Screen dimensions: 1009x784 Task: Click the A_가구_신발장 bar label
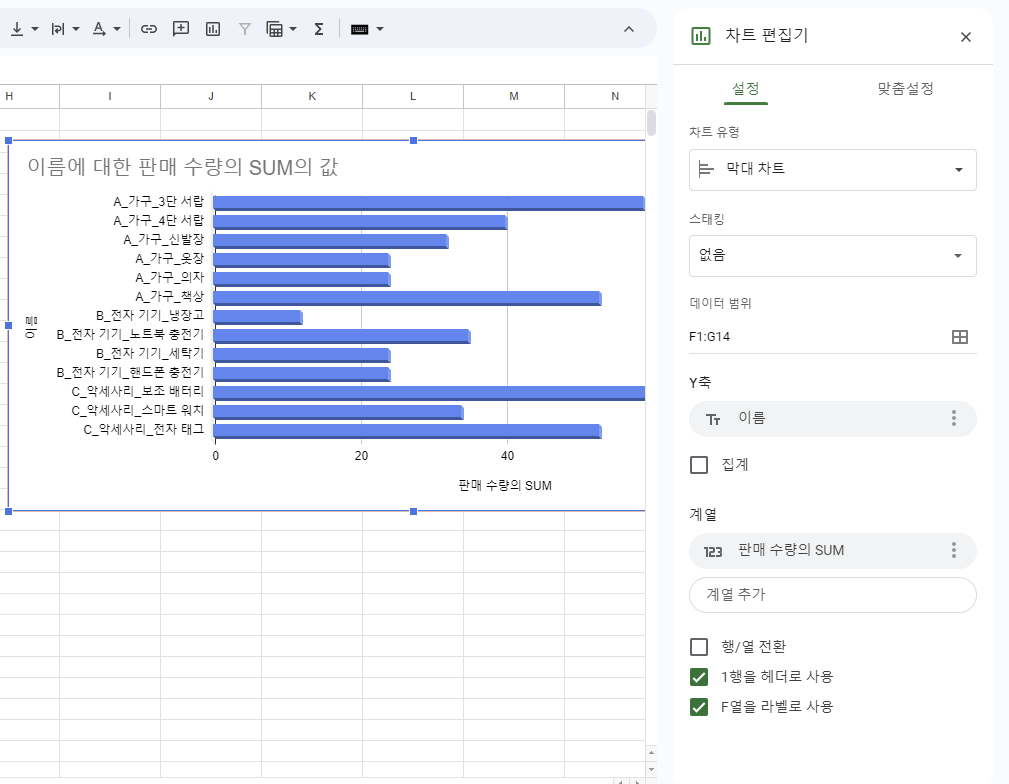coord(163,239)
